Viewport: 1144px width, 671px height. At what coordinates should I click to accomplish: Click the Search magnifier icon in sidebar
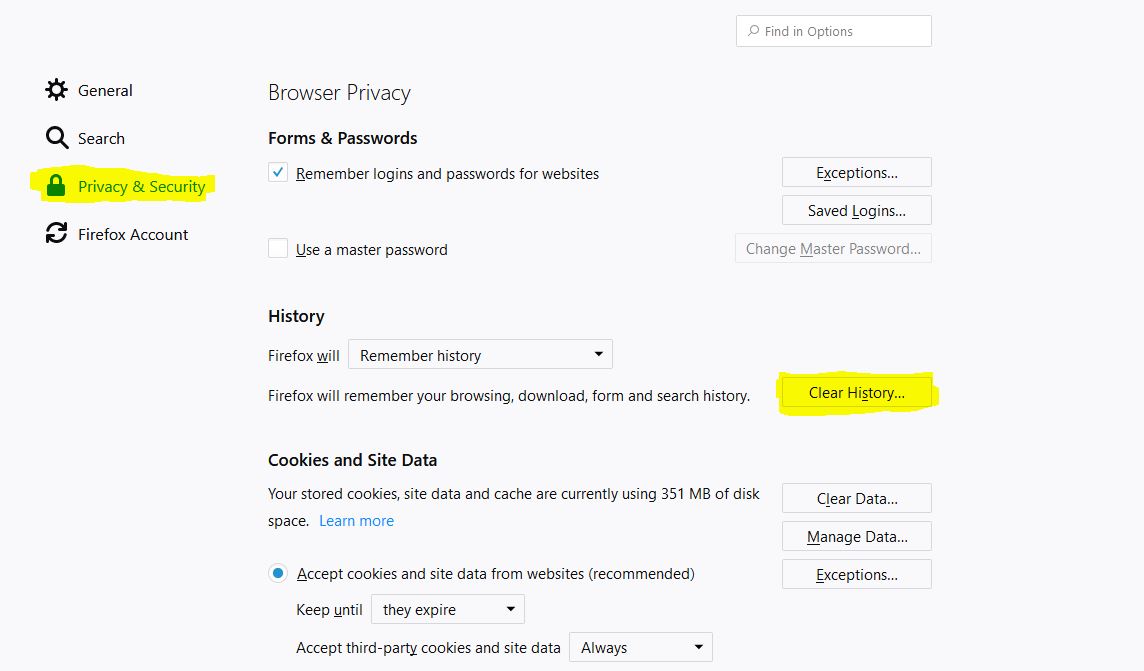pyautogui.click(x=56, y=138)
